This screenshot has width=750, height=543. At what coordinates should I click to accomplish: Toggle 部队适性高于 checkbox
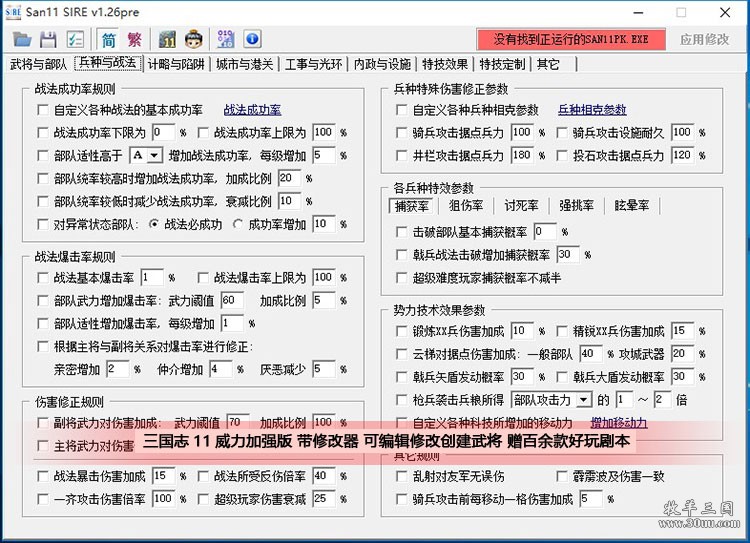tap(43, 155)
